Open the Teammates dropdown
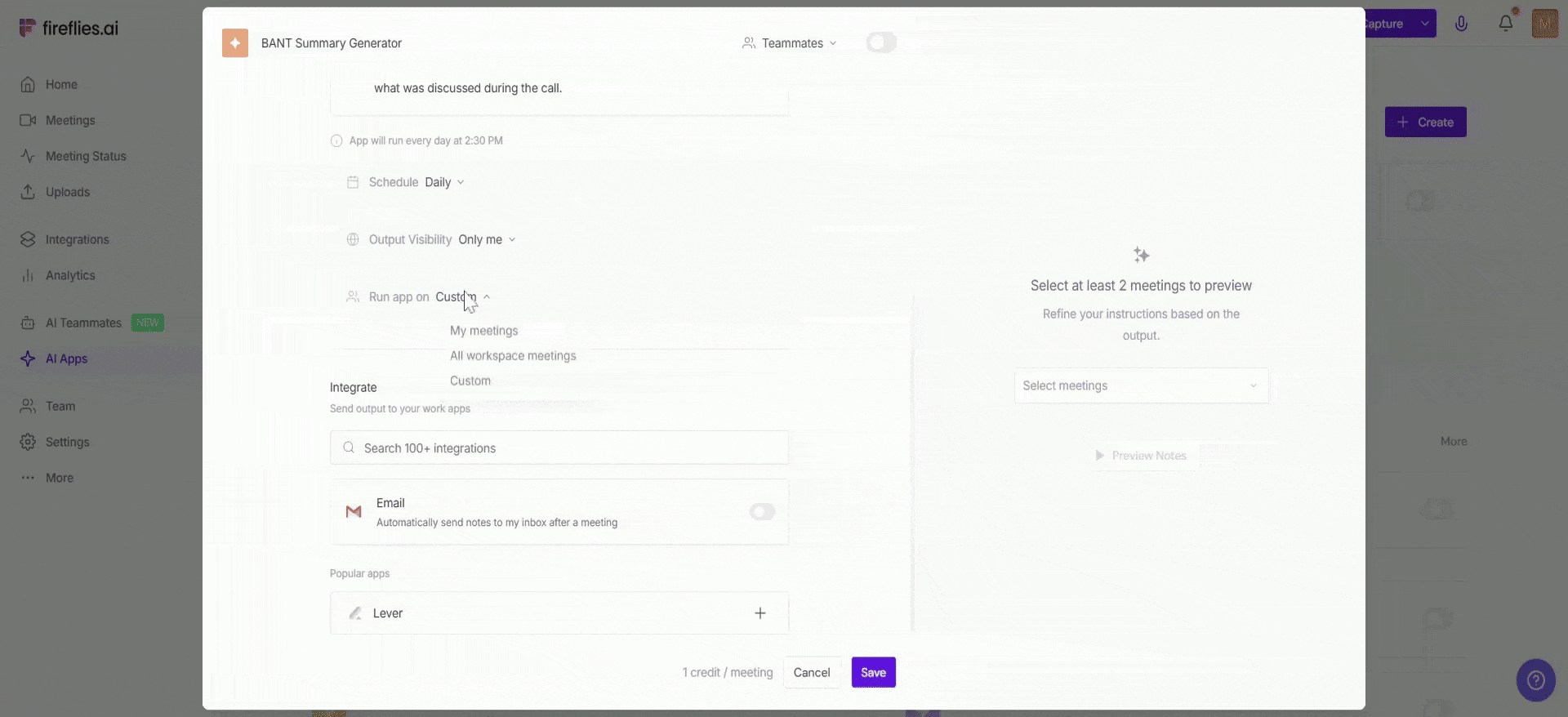The width and height of the screenshot is (1568, 717). coord(790,43)
